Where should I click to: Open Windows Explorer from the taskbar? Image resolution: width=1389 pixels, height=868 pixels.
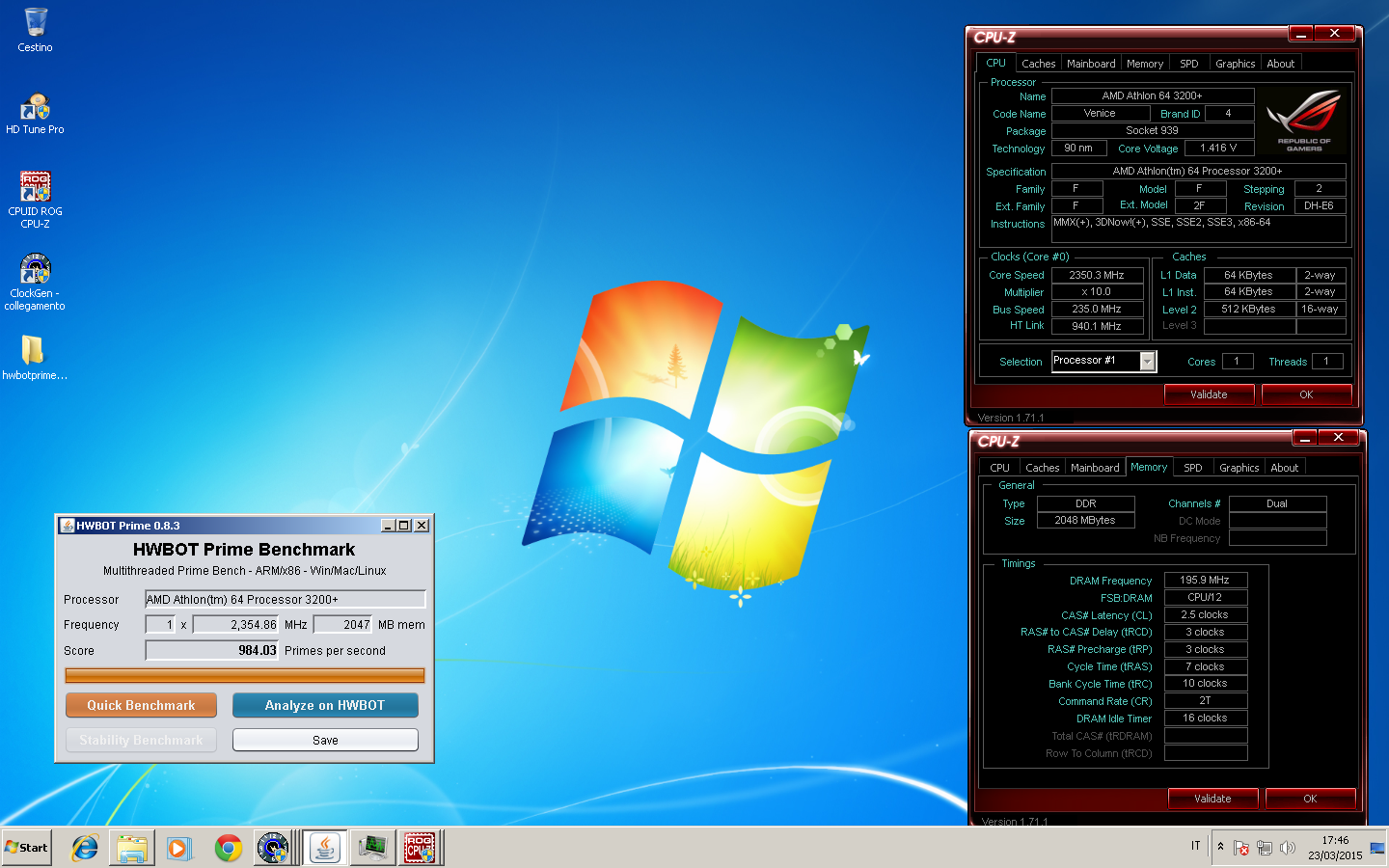(132, 848)
